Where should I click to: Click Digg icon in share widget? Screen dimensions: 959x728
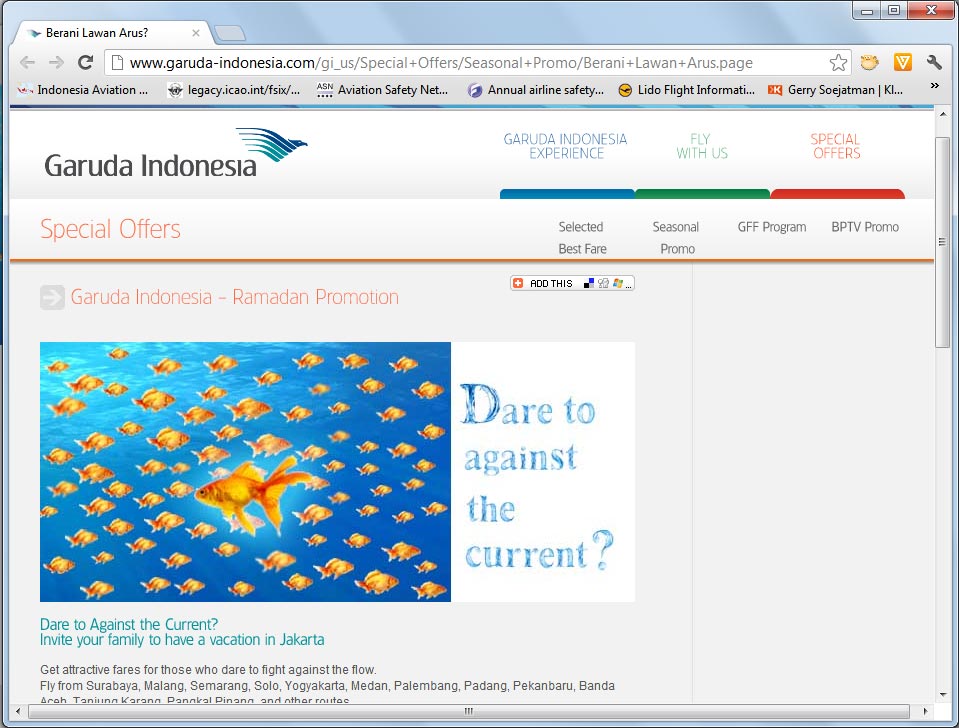coord(603,283)
